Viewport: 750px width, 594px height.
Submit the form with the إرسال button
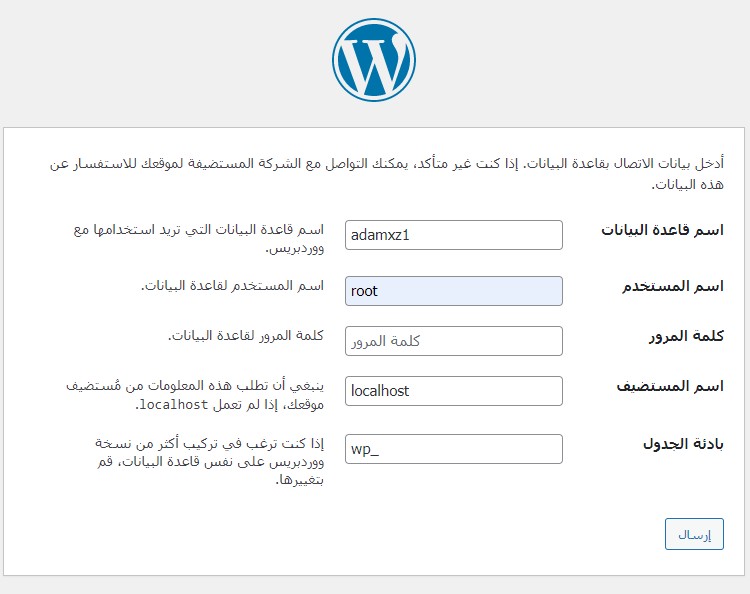click(x=694, y=534)
